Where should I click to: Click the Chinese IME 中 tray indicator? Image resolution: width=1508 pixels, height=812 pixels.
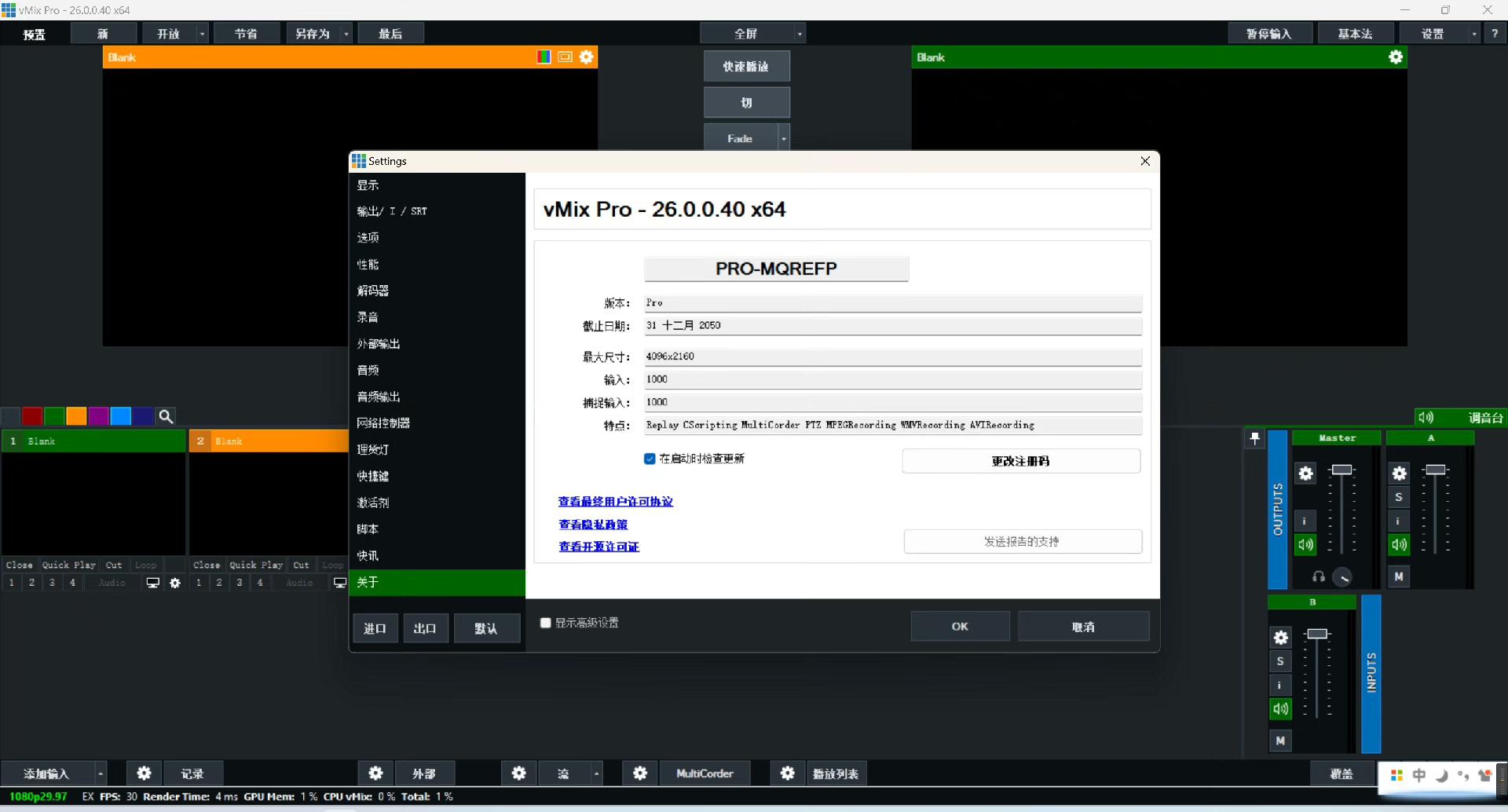pos(1418,776)
